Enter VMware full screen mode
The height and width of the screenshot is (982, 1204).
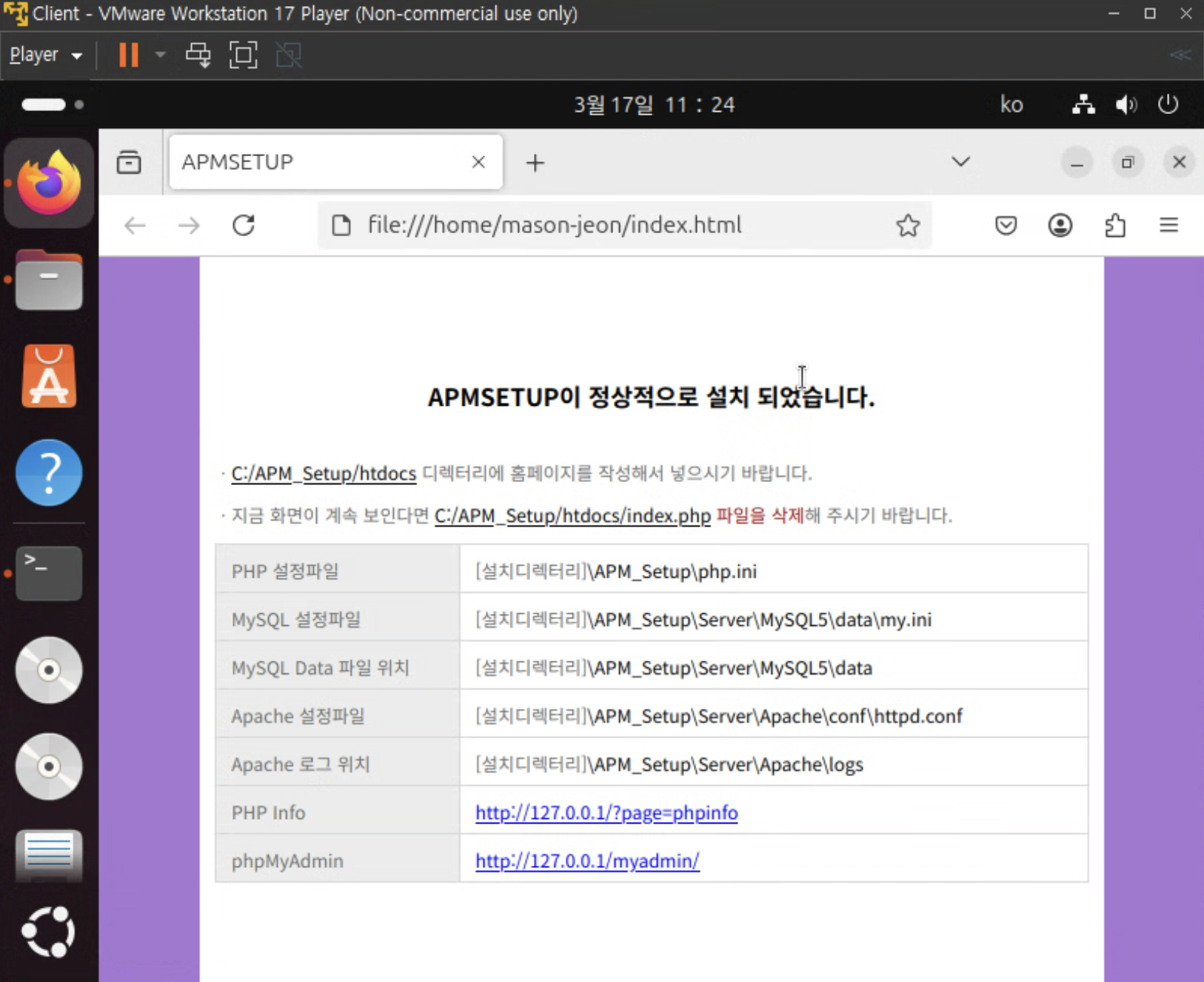[243, 55]
